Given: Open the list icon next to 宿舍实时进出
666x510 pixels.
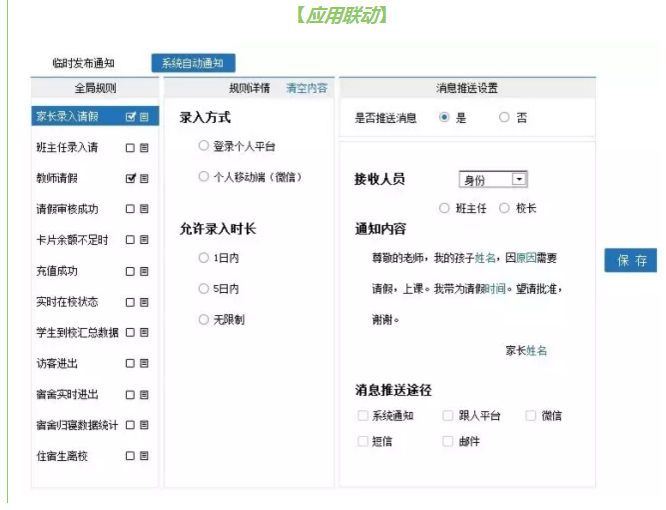Looking at the screenshot, I should tap(145, 394).
